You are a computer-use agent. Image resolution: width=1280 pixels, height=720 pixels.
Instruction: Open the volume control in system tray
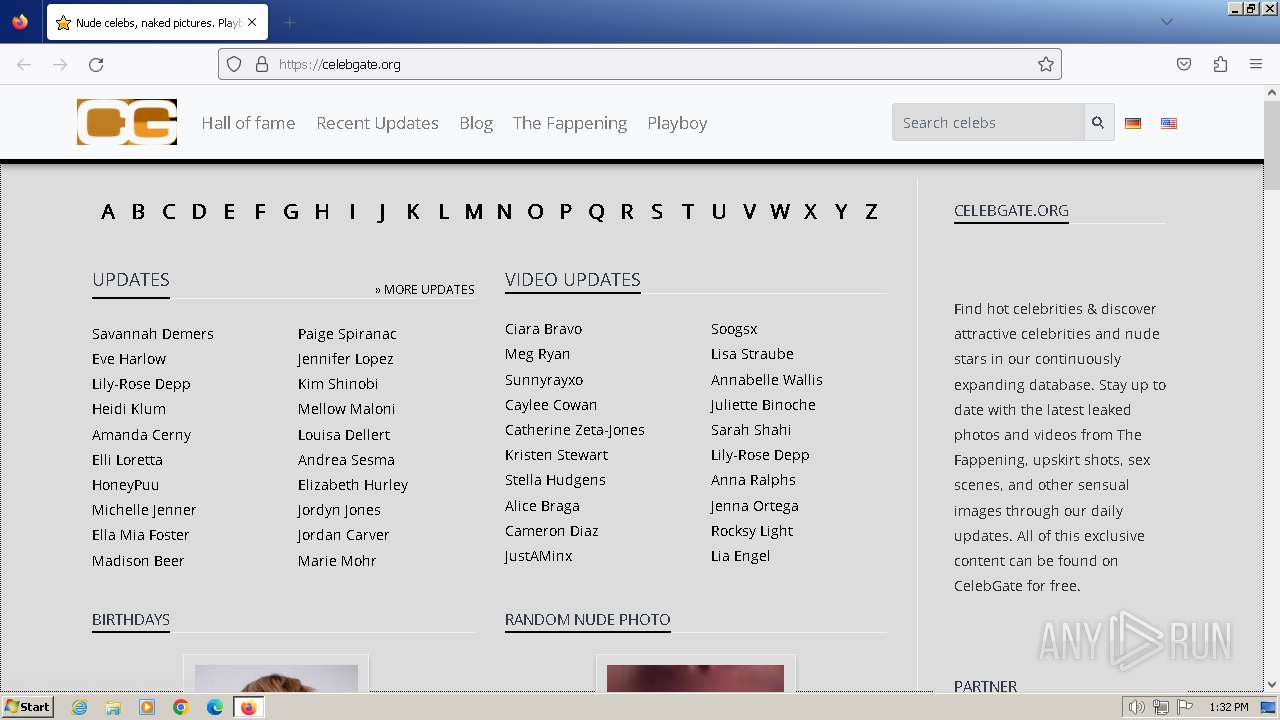(1136, 707)
